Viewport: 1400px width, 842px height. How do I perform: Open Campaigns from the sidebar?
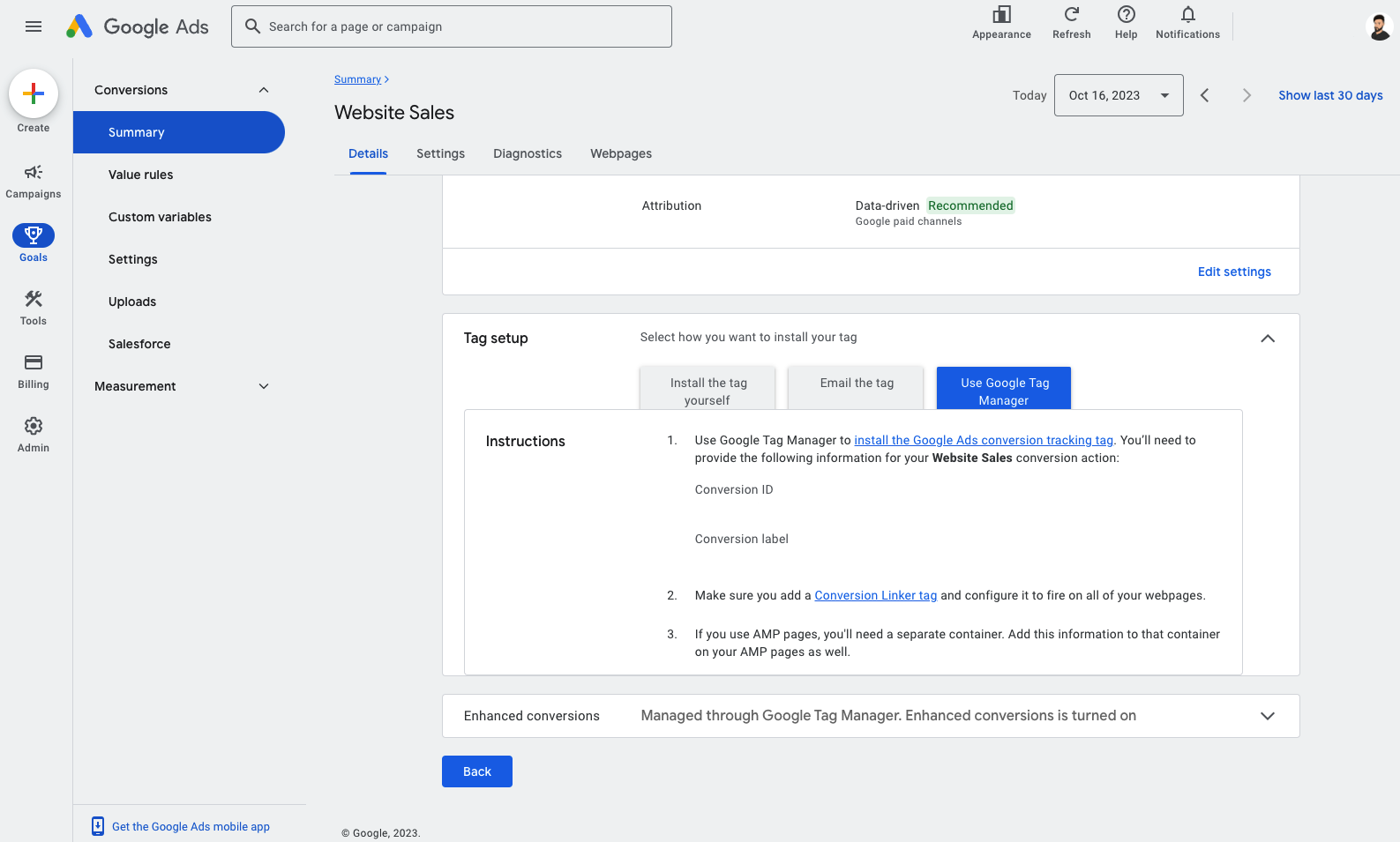click(34, 181)
